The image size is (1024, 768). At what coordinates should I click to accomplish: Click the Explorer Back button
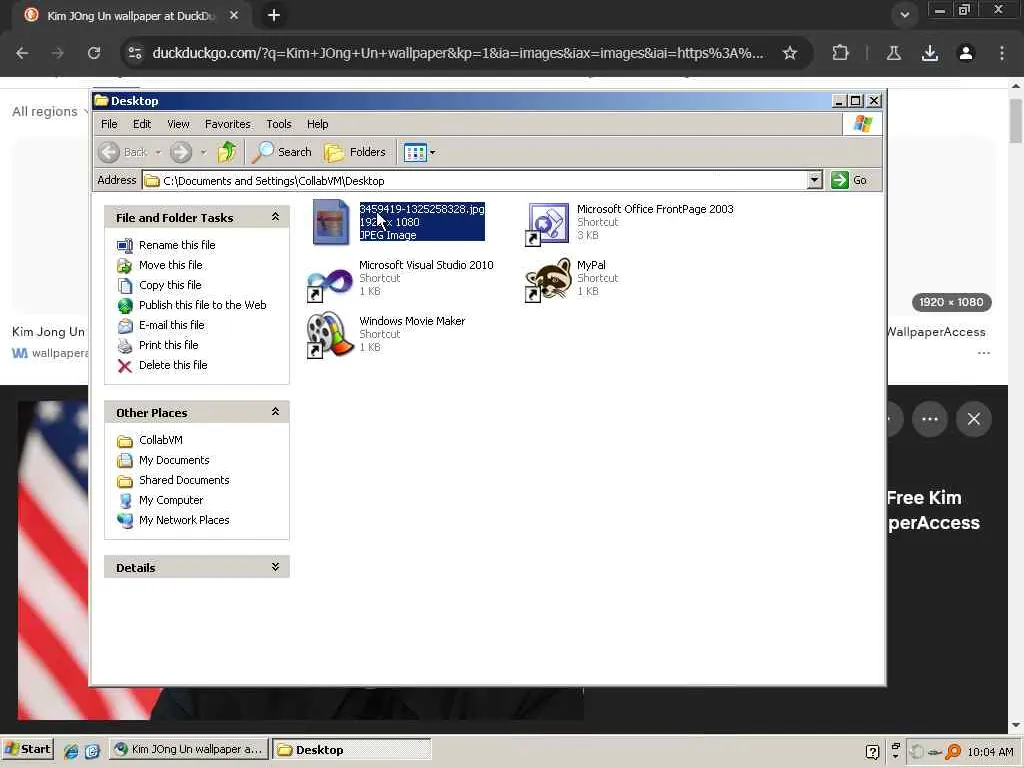[124, 152]
